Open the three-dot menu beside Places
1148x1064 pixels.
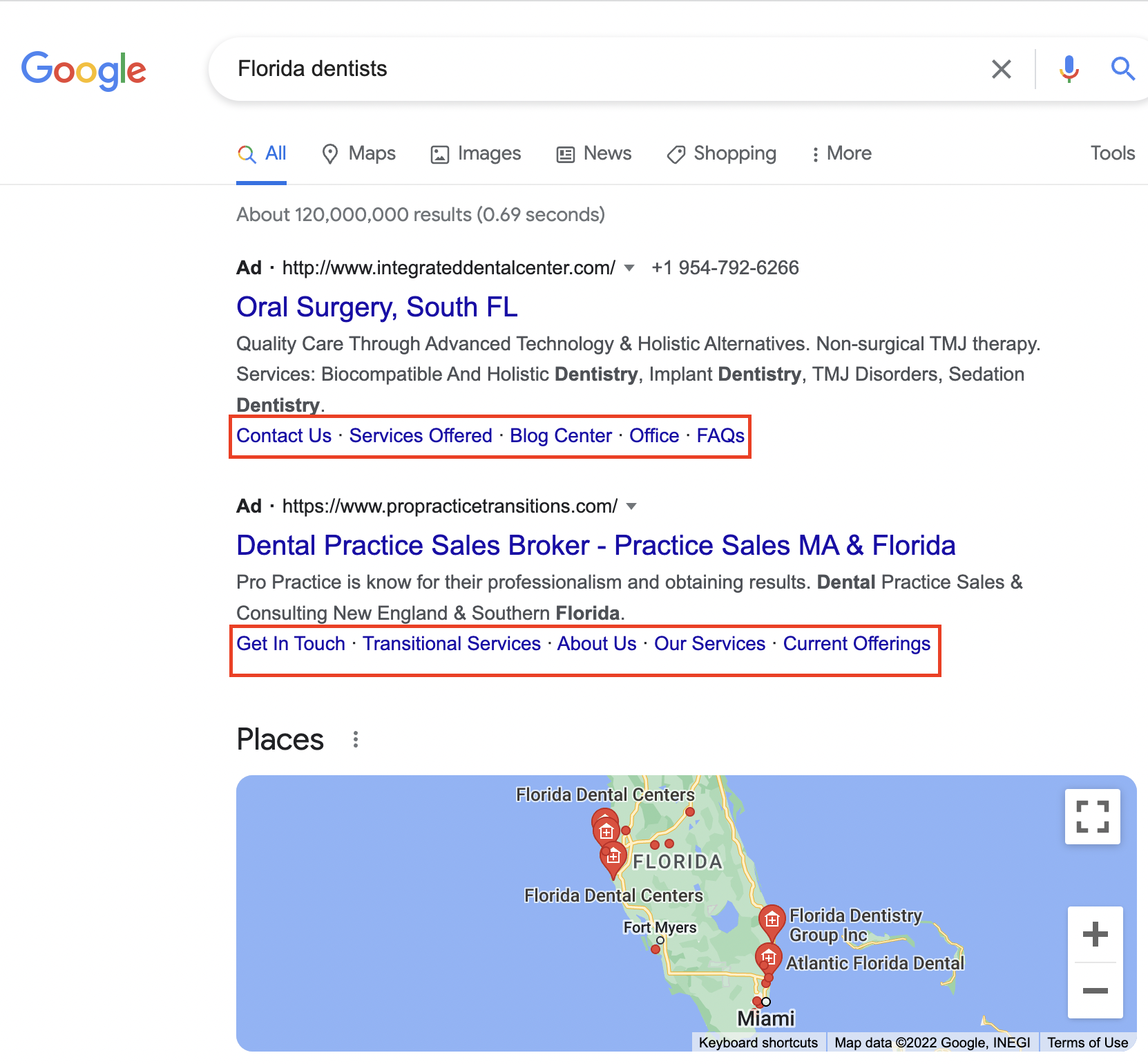click(356, 740)
